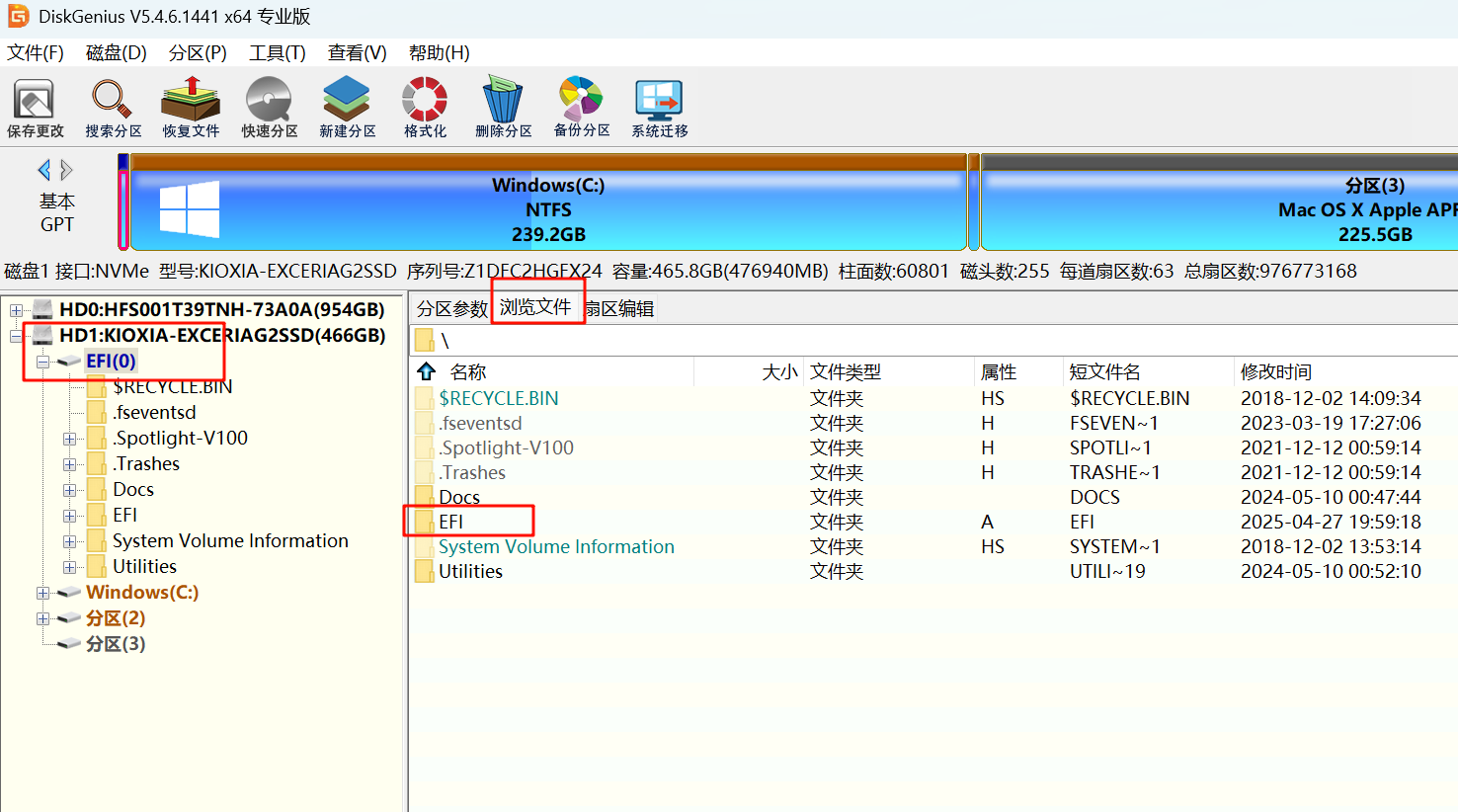Open the View (查看) menu

358,52
